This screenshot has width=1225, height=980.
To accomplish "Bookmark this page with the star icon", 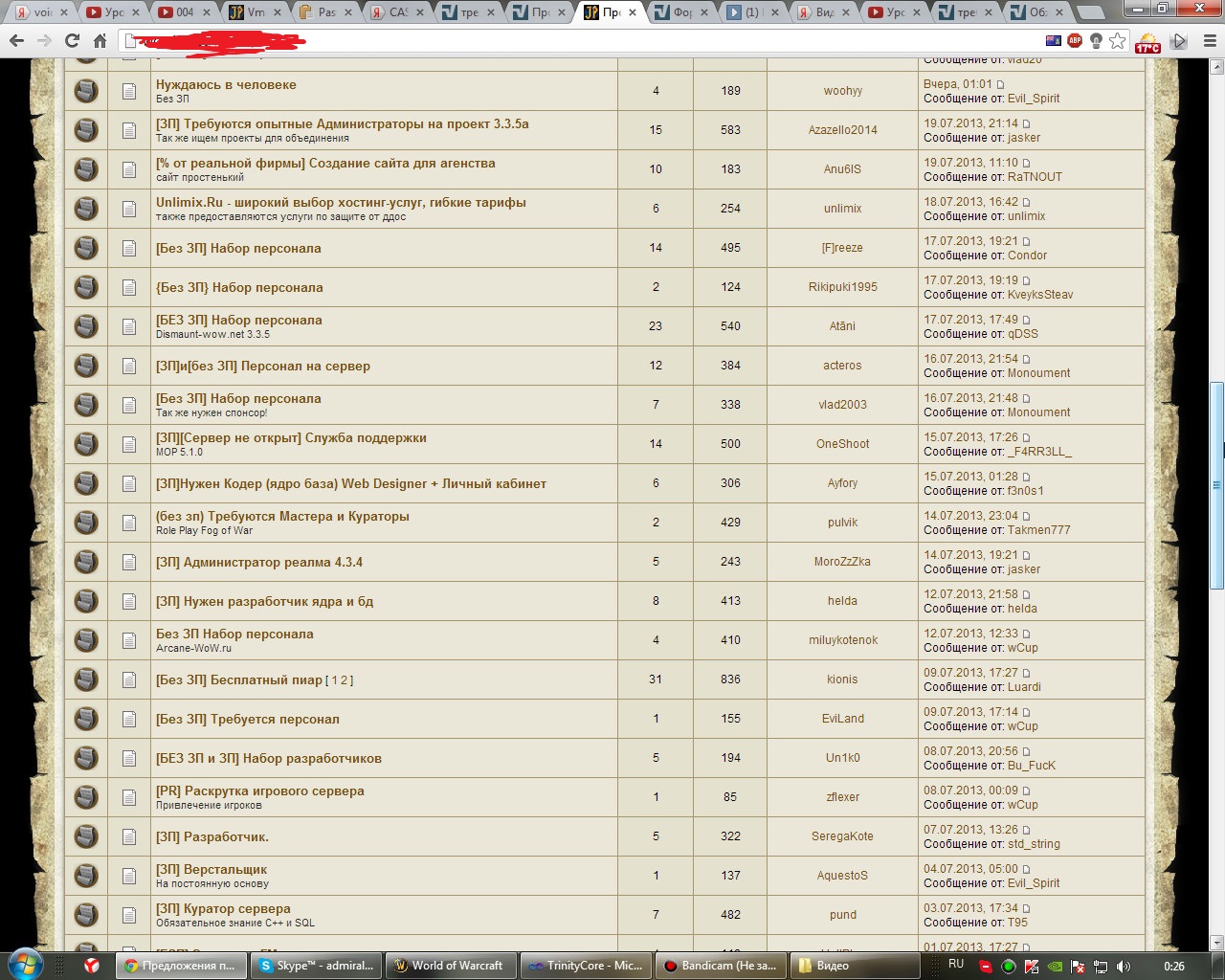I will coord(1118,41).
